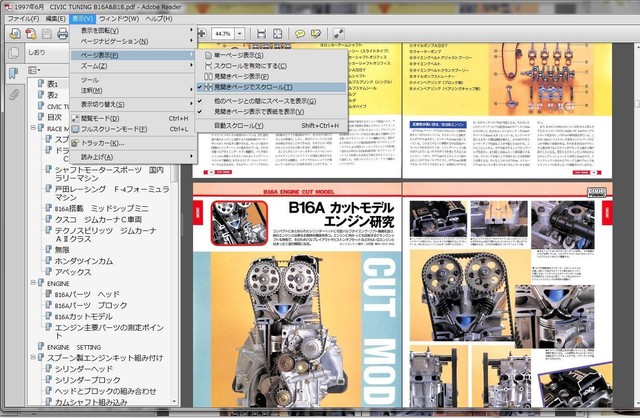
Task: Click the 閲覧モード menu icon
Action: pos(75,118)
